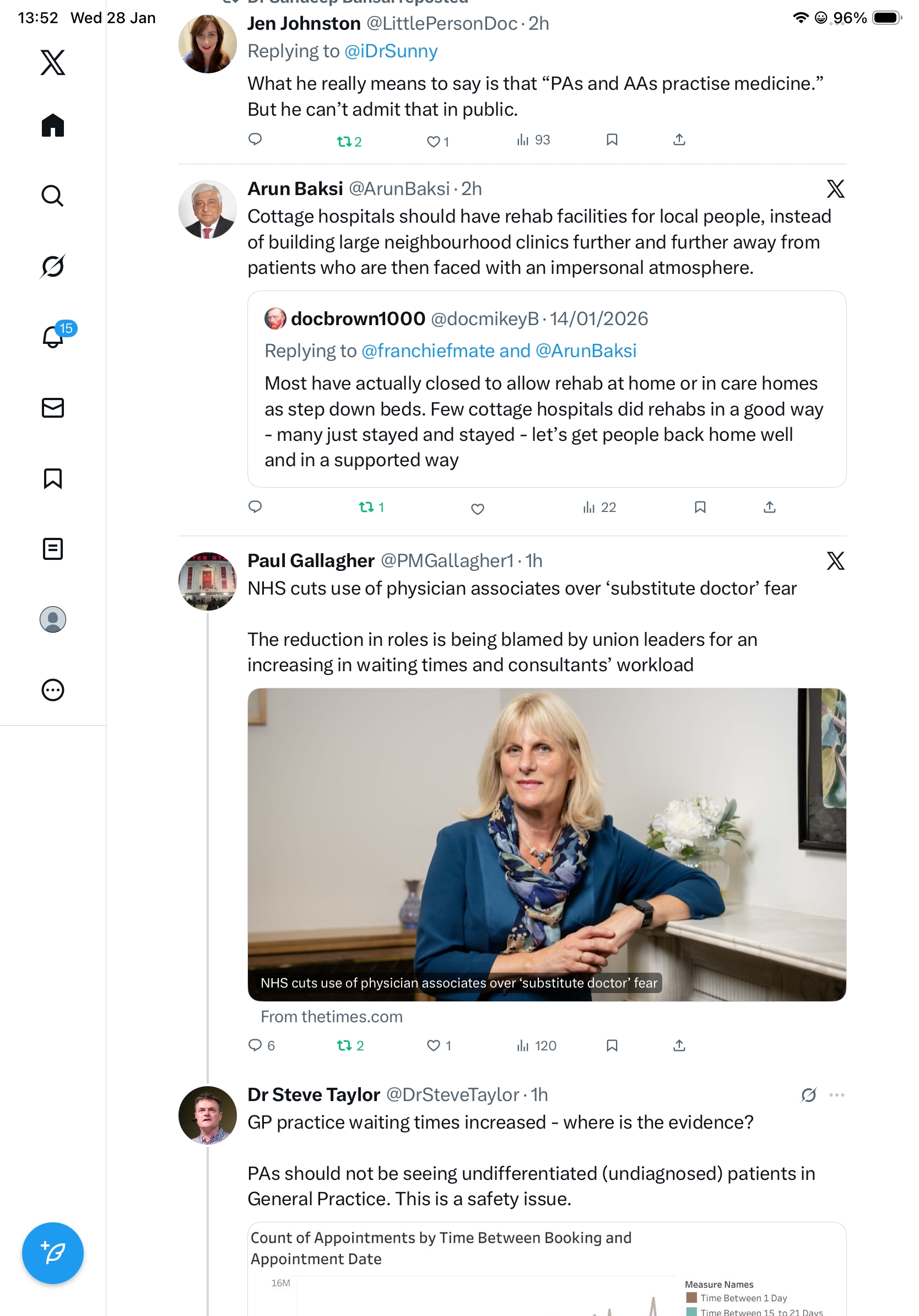Like Arun Baksi's cottage hospitals post
The width and height of the screenshot is (919, 1316).
[477, 509]
